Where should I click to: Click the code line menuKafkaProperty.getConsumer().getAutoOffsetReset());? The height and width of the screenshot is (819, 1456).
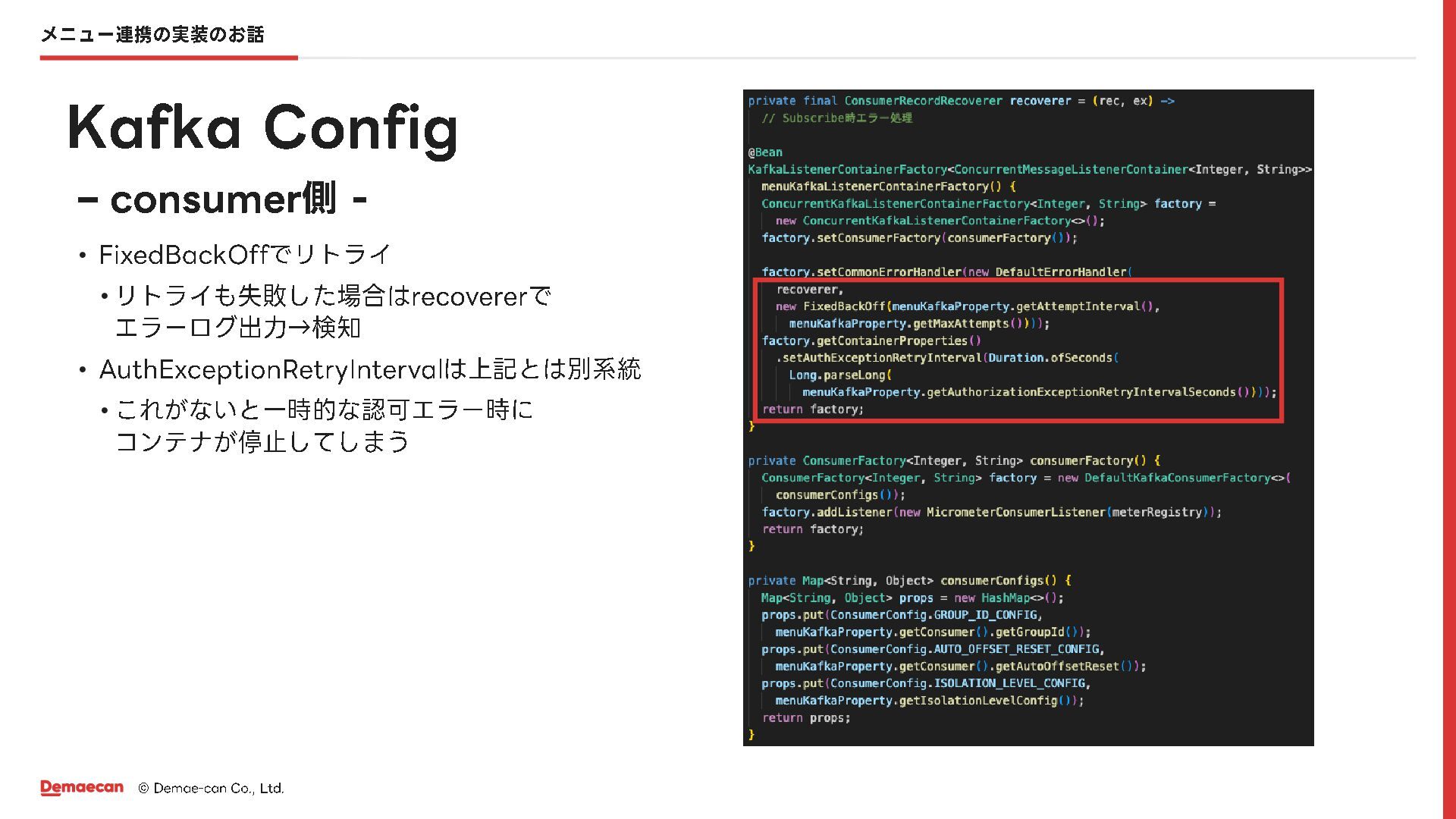coord(961,667)
